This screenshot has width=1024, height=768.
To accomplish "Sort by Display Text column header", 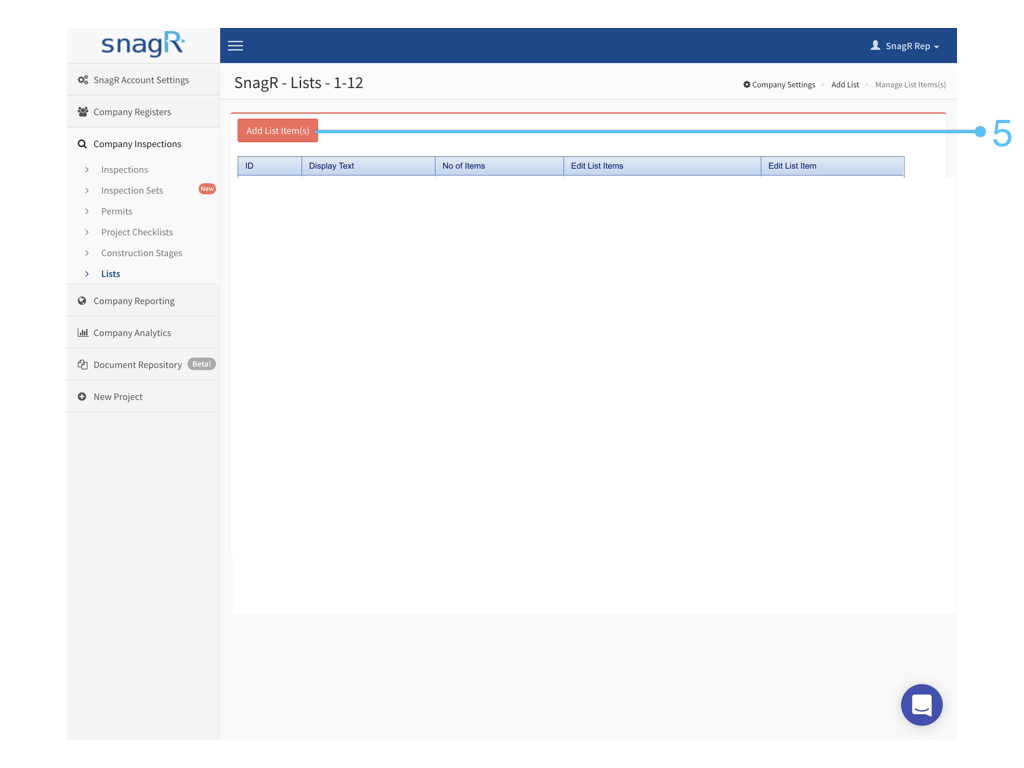I will 368,166.
